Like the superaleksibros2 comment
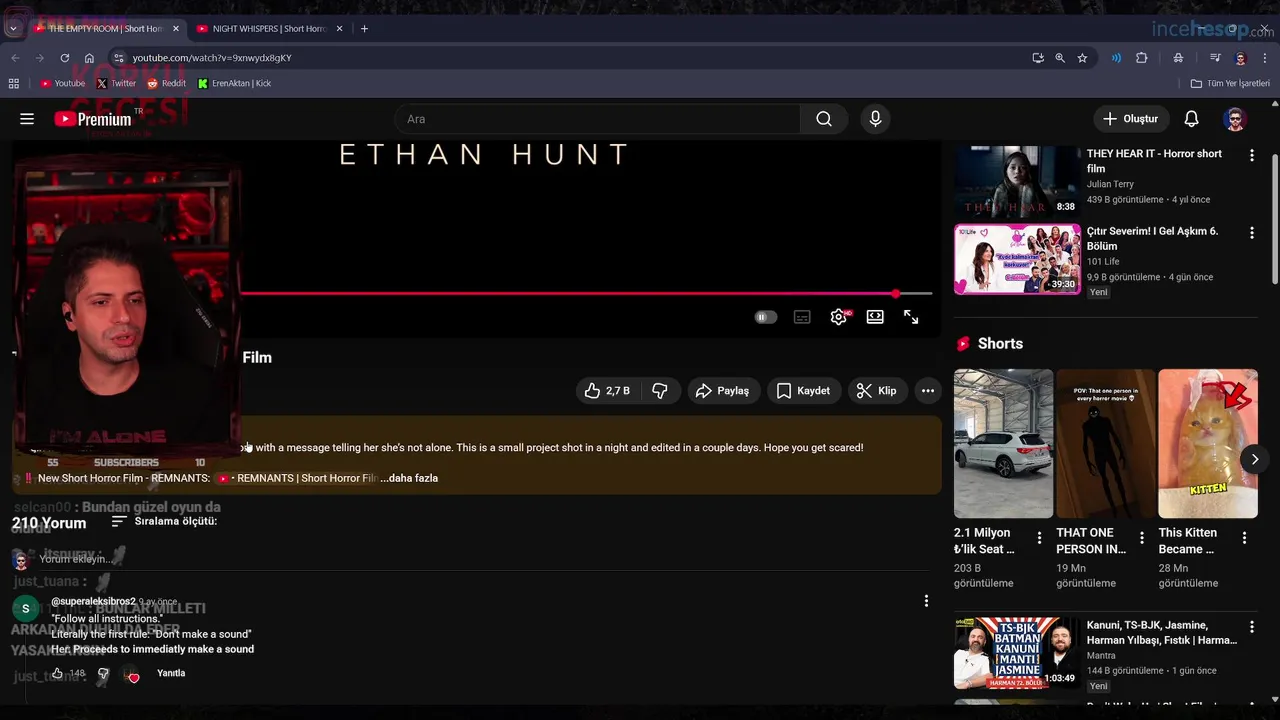Viewport: 1280px width, 720px height. point(57,674)
